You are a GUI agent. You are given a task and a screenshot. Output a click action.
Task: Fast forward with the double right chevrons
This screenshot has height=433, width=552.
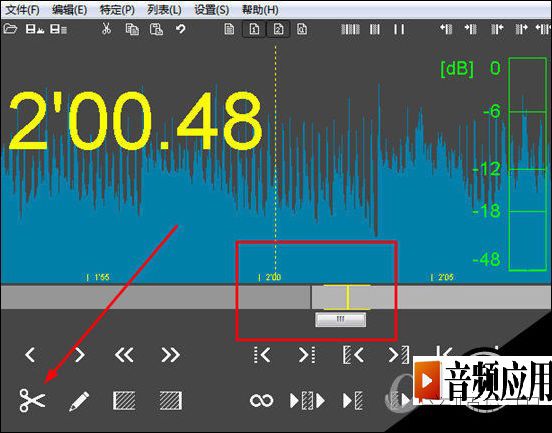click(x=170, y=354)
